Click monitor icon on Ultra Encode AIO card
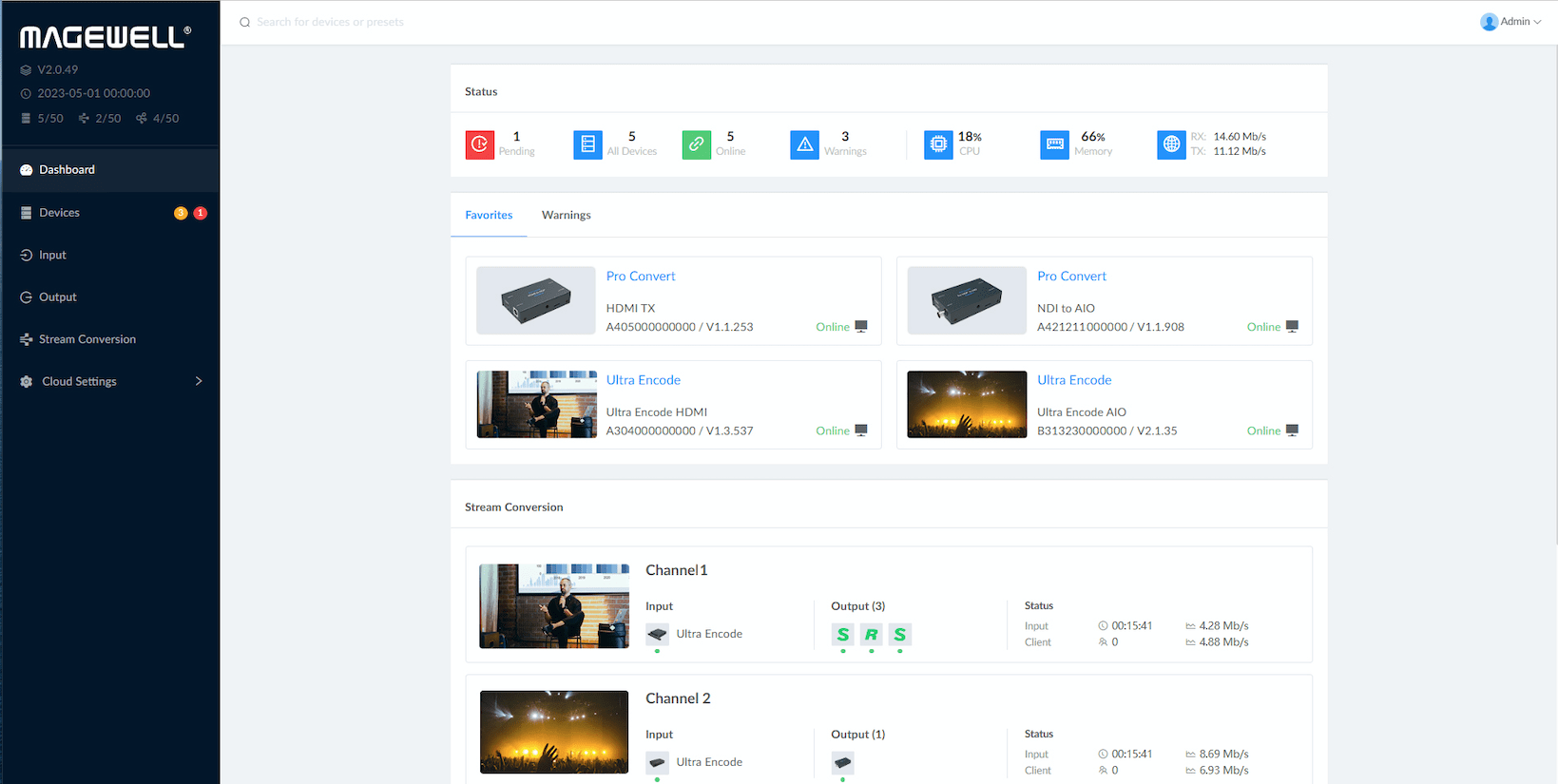The width and height of the screenshot is (1558, 784). [x=1292, y=430]
